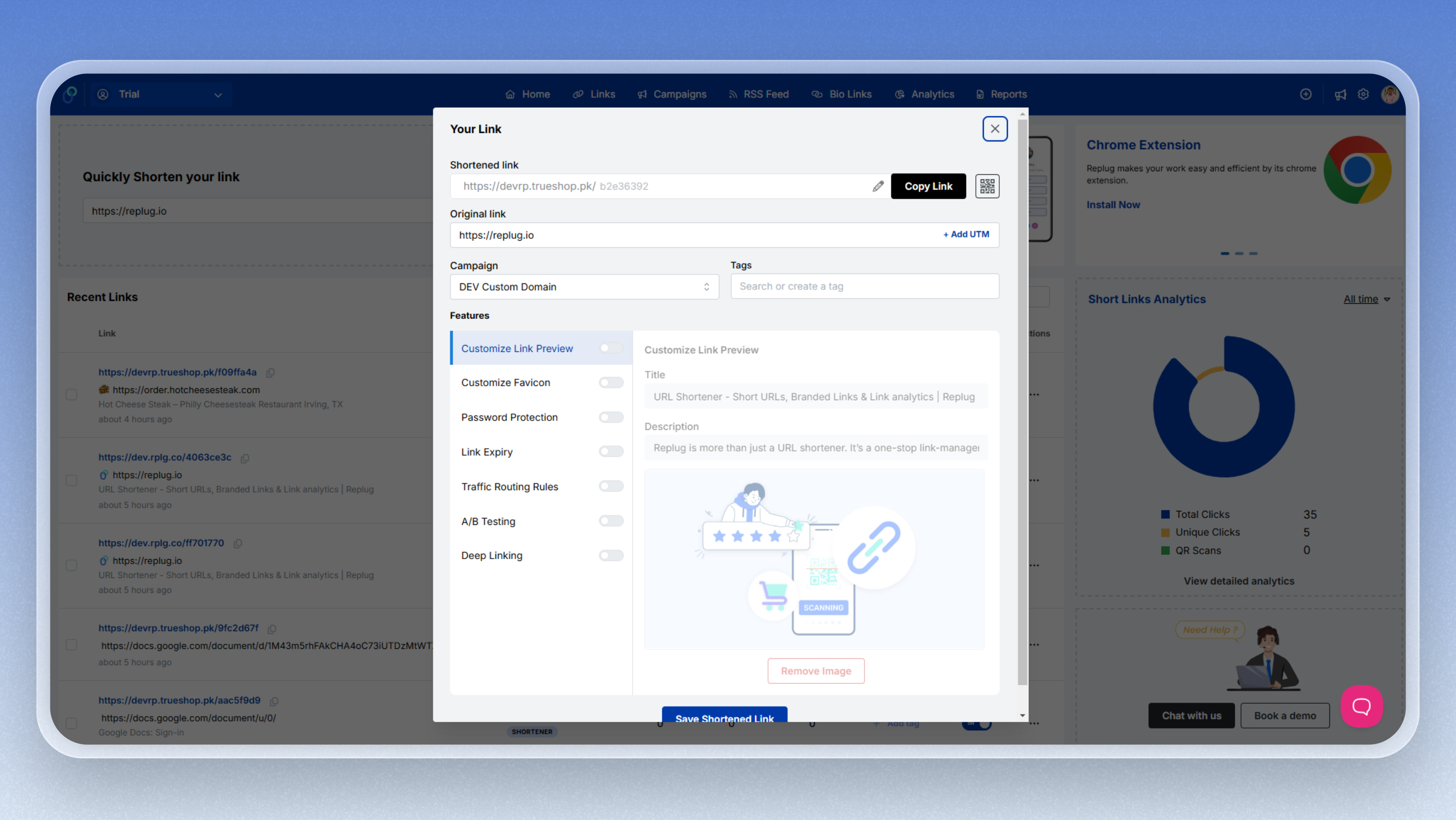Open the megaphone announcements icon
Image resolution: width=1456 pixels, height=820 pixels.
tap(1340, 94)
